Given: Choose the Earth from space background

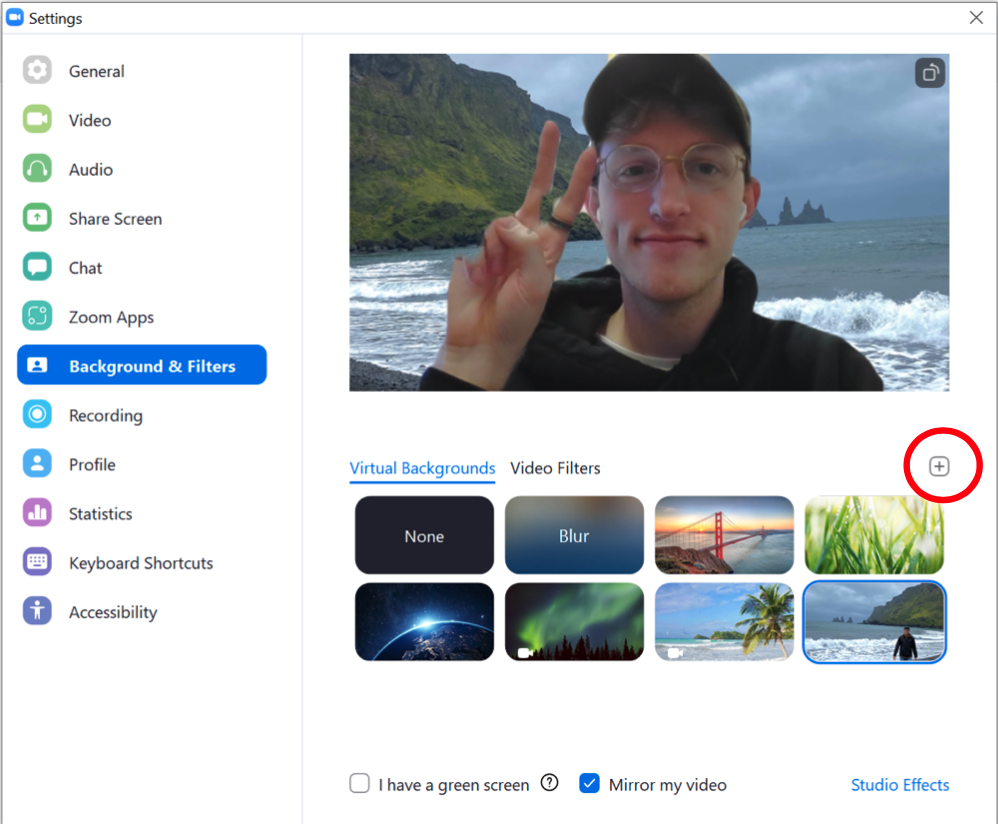Looking at the screenshot, I should pos(425,622).
